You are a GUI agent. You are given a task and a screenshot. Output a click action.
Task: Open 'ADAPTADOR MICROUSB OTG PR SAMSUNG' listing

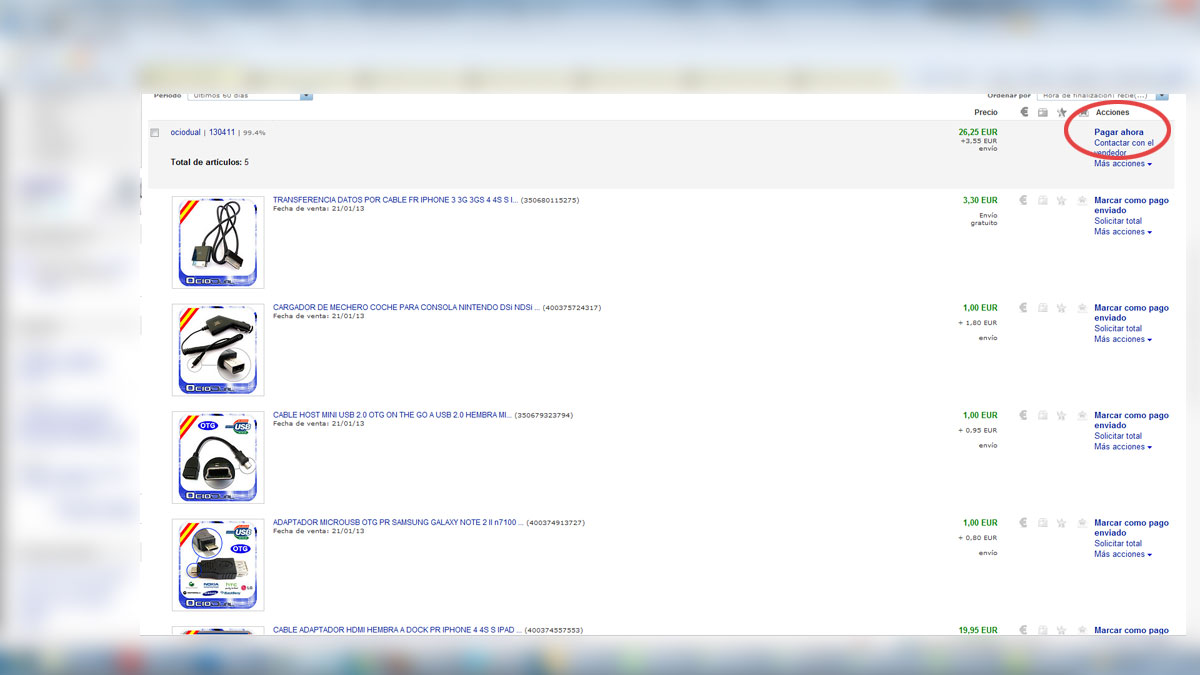click(397, 522)
